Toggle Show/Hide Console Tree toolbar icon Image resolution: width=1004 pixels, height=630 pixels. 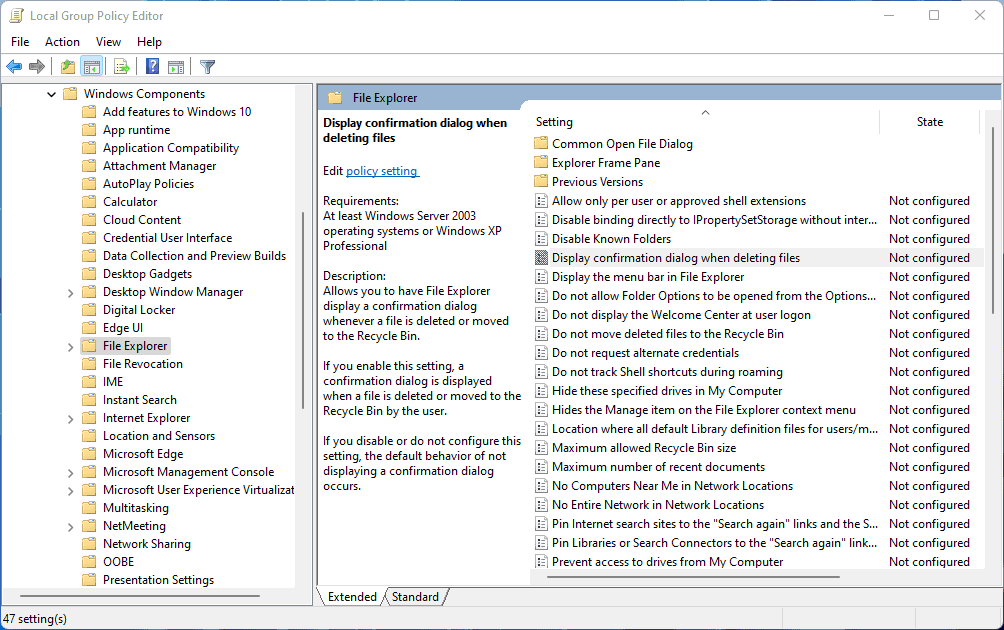pyautogui.click(x=92, y=67)
